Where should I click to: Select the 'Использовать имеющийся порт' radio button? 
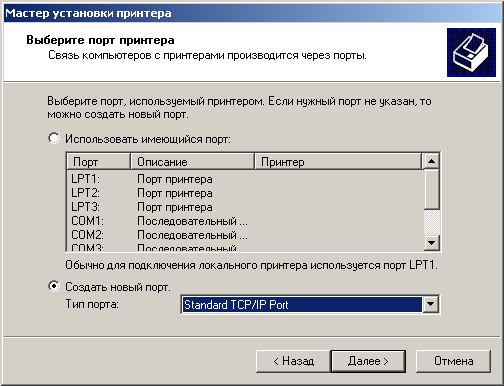54,138
